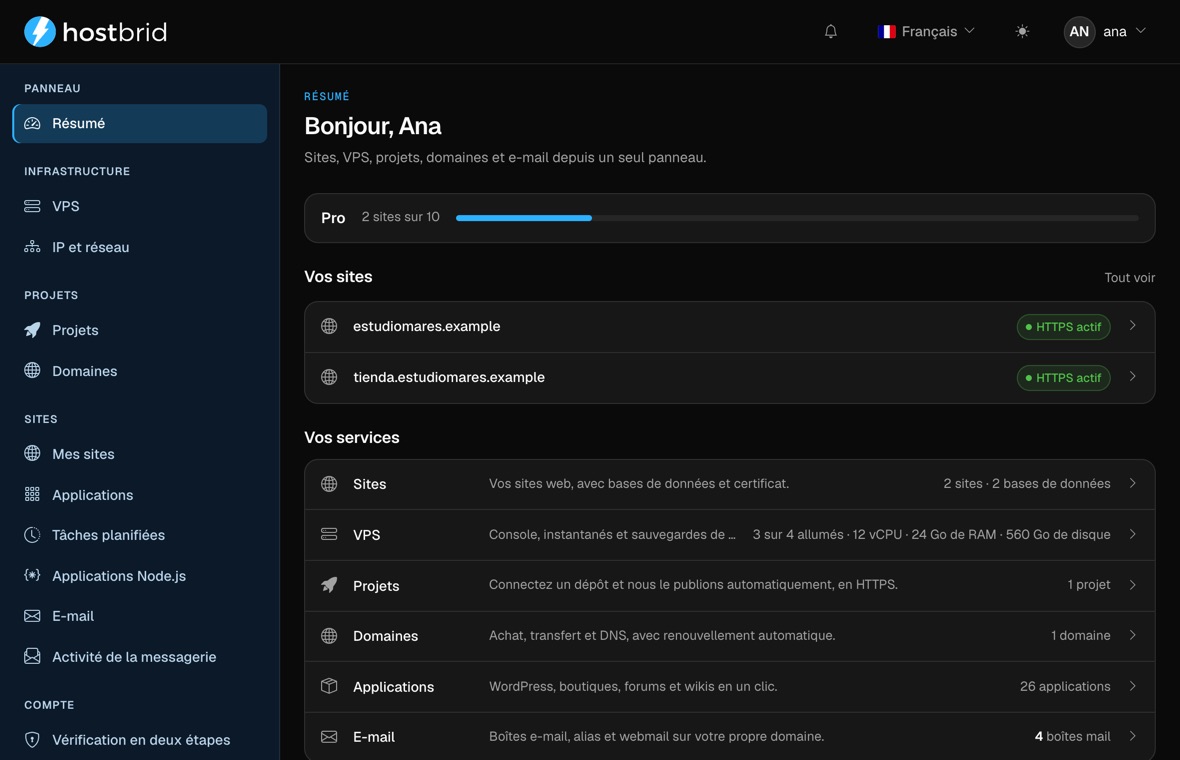The height and width of the screenshot is (760, 1180).
Task: Click the '26 applications' count
Action: pos(1065,686)
